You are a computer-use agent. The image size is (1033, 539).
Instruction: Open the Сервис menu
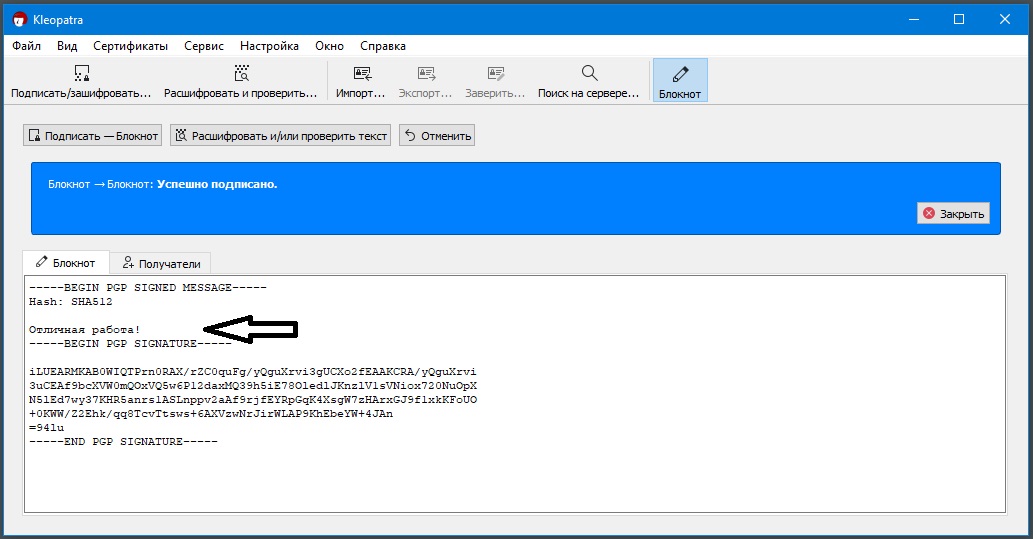pos(204,46)
